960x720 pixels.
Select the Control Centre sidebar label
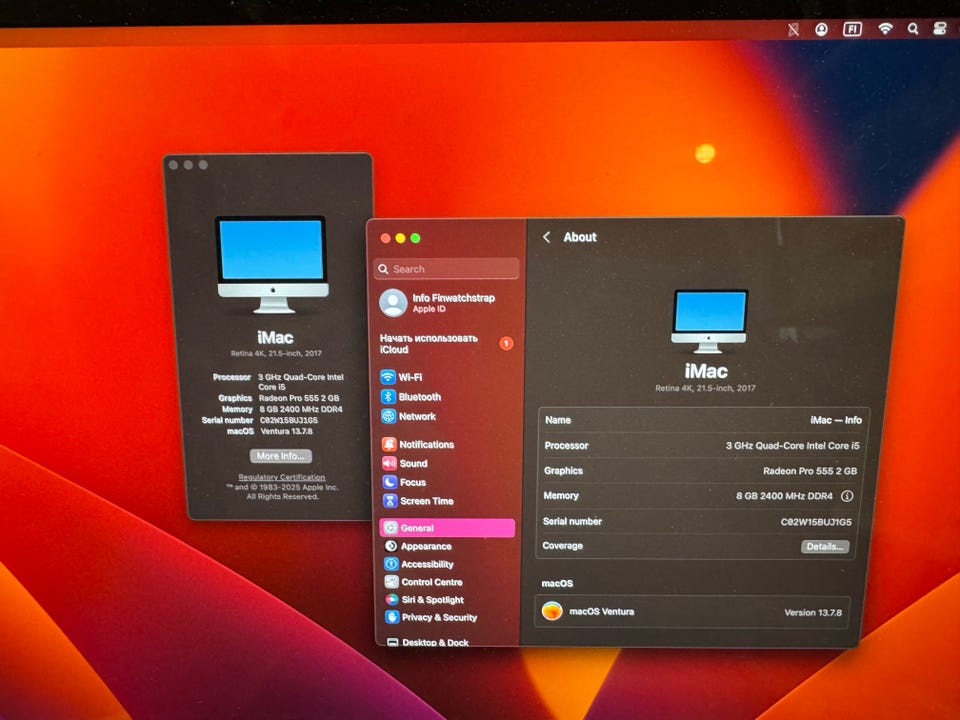[x=432, y=582]
